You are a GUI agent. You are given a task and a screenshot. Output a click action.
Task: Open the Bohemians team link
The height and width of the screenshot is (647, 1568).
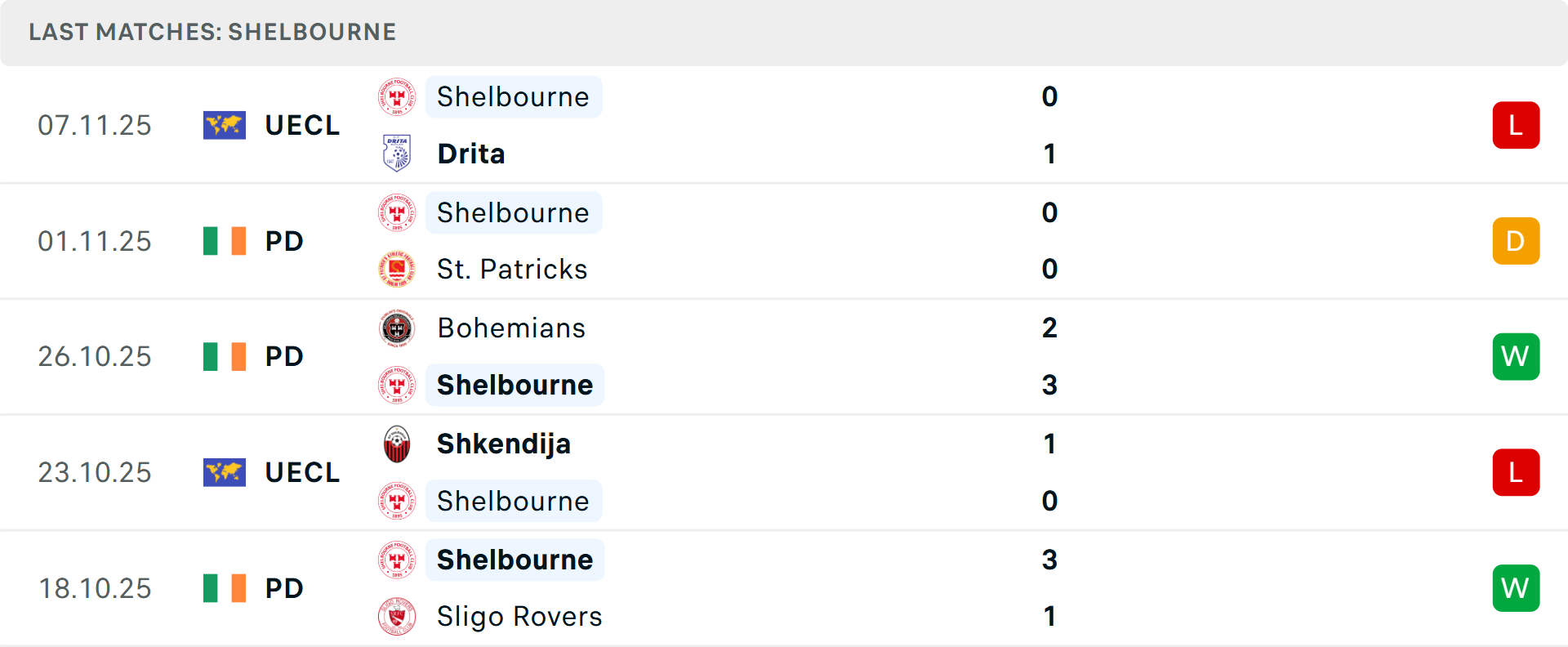tap(511, 328)
